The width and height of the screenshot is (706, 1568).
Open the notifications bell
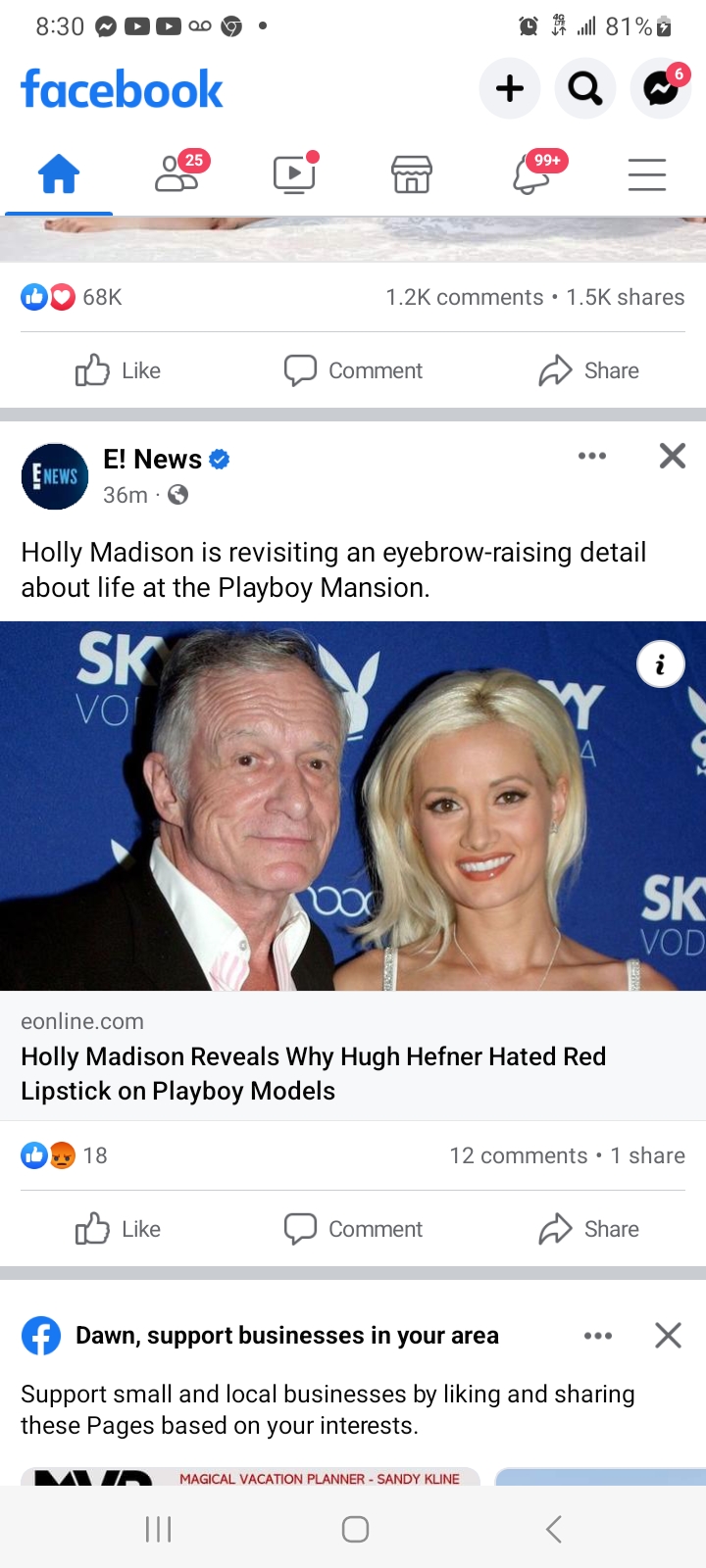[x=530, y=174]
